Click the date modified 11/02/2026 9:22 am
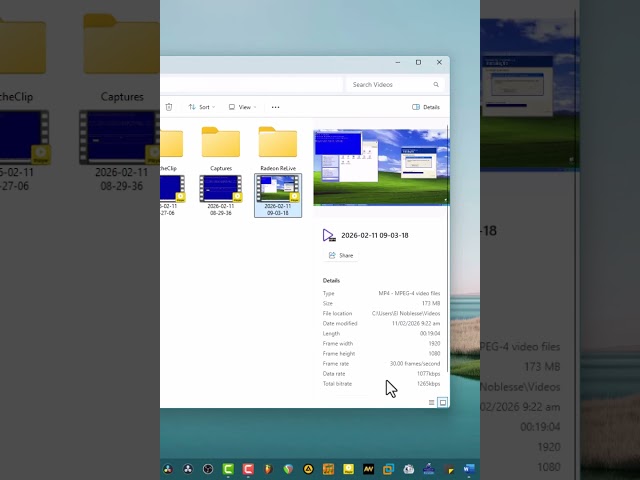The width and height of the screenshot is (640, 480). [x=416, y=323]
